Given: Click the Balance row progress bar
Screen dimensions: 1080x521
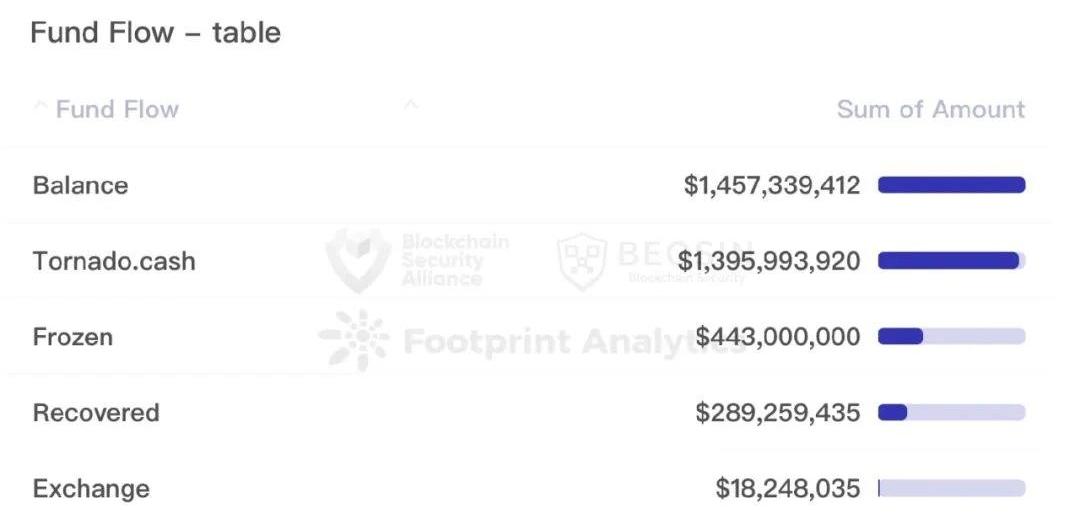Looking at the screenshot, I should click(951, 185).
